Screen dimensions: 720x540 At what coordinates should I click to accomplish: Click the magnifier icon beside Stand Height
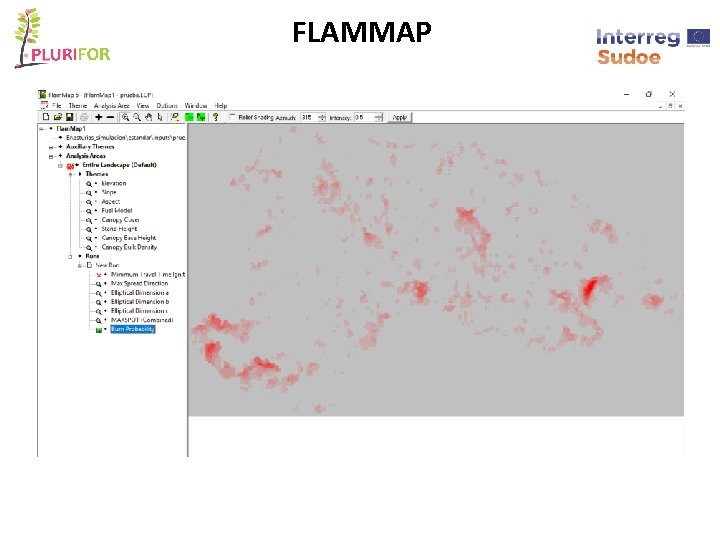coord(89,230)
